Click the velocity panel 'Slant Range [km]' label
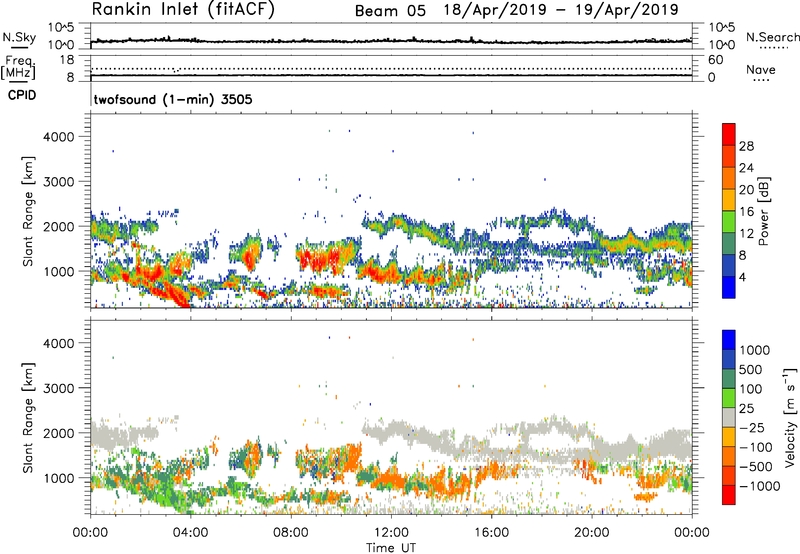This screenshot has height=554, width=800. coord(28,418)
